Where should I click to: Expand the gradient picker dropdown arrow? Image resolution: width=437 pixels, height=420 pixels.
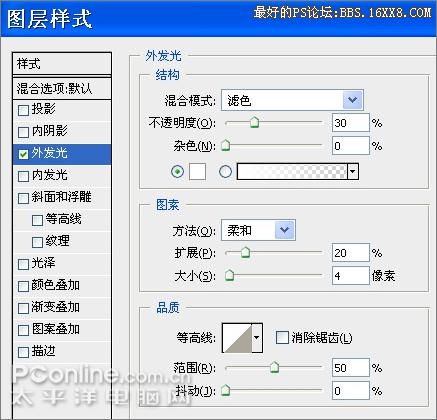[x=353, y=172]
